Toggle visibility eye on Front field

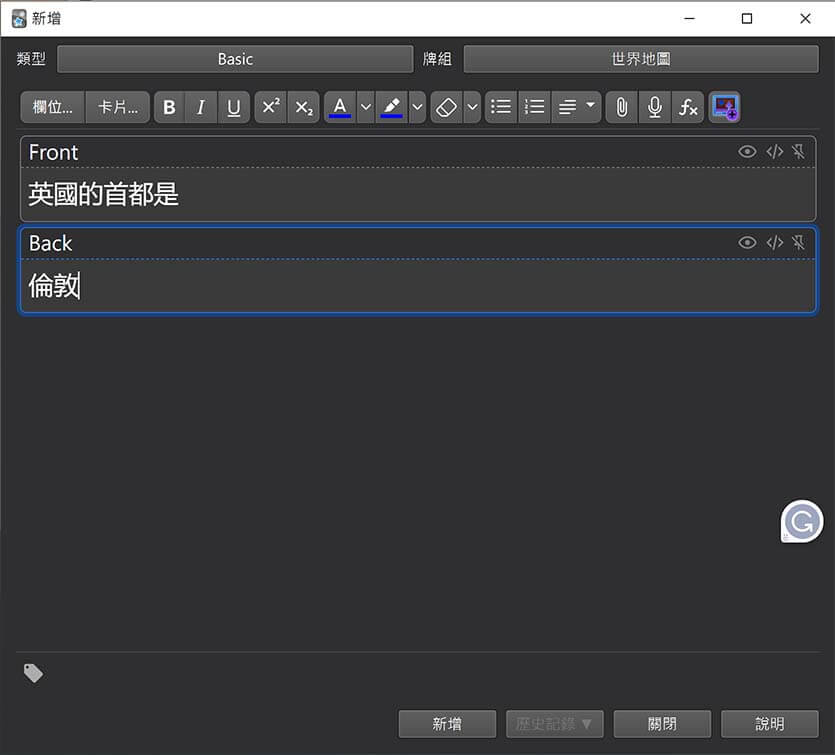pyautogui.click(x=747, y=152)
